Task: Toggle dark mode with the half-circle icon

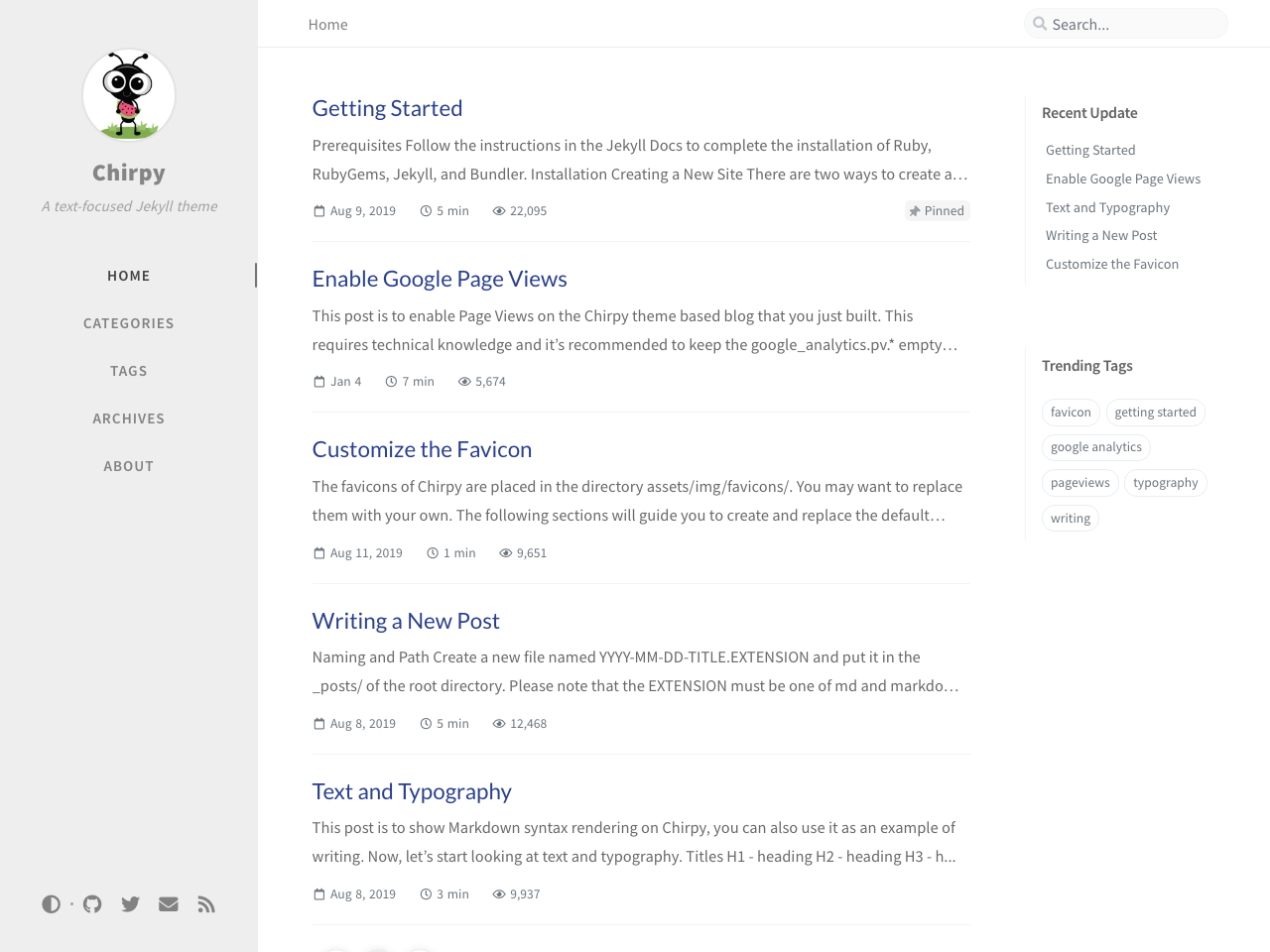Action: (x=51, y=904)
